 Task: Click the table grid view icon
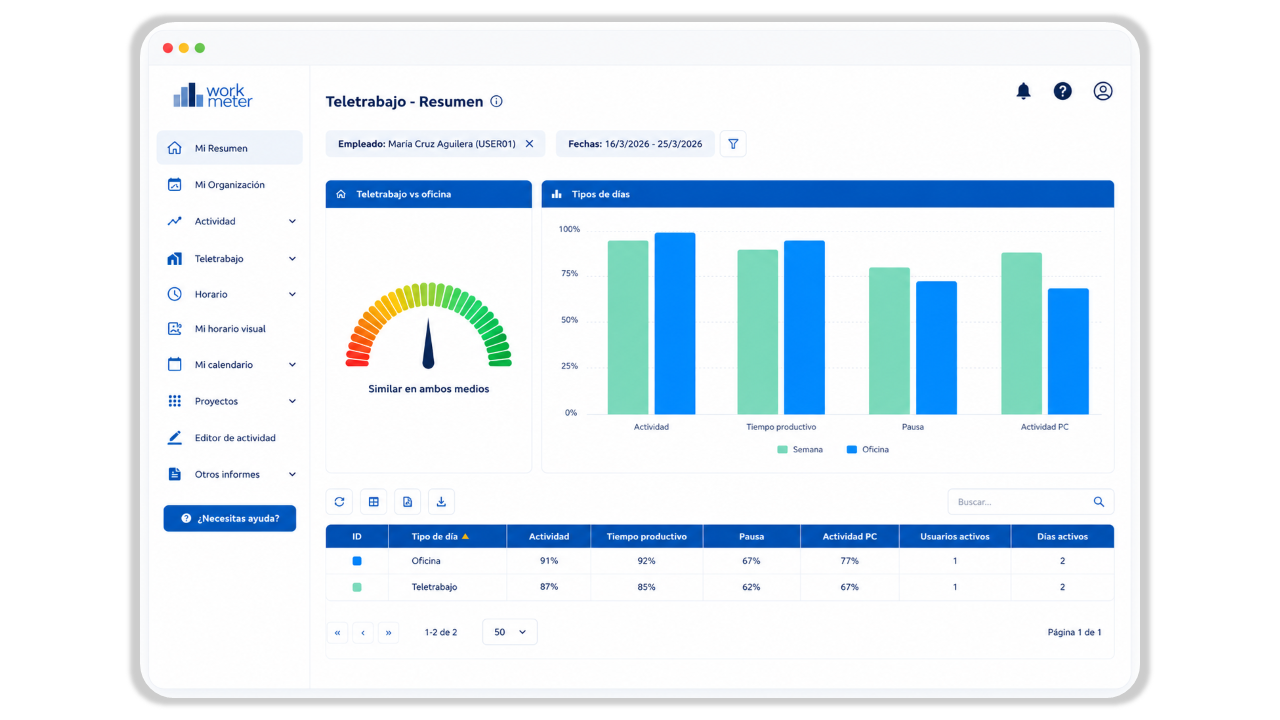click(x=373, y=502)
